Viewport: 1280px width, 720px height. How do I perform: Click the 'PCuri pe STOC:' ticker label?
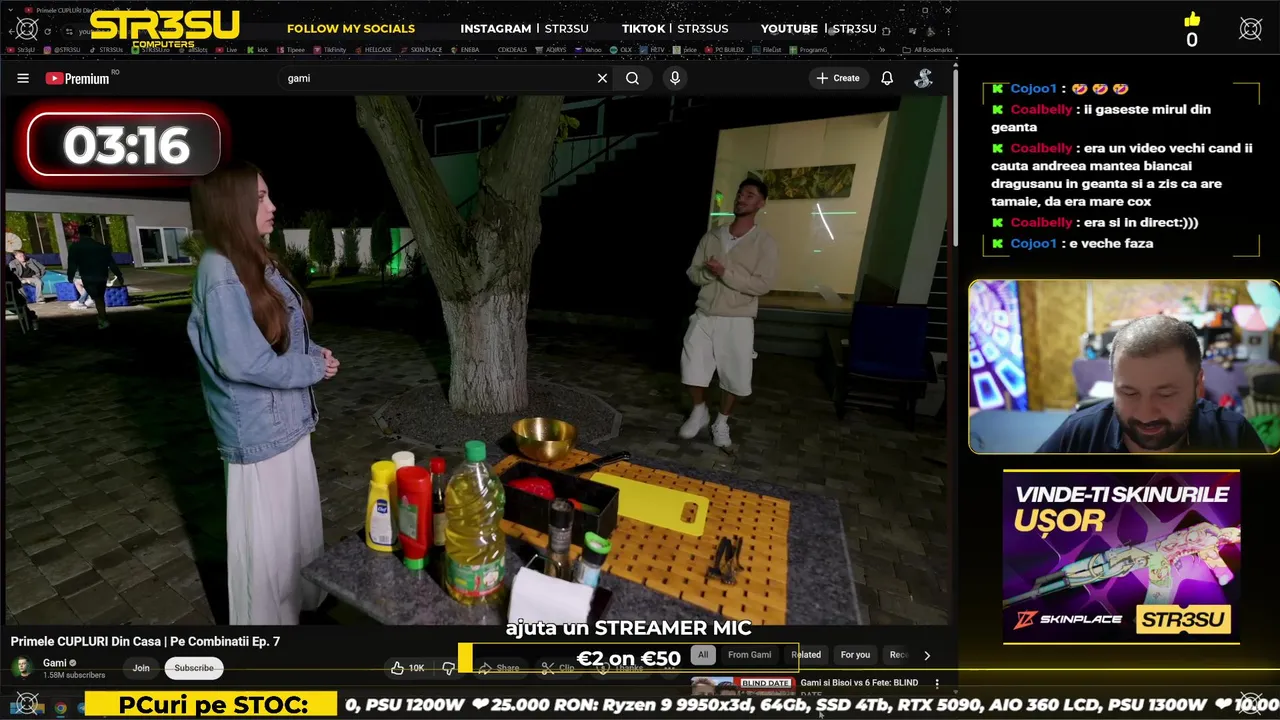pos(212,705)
